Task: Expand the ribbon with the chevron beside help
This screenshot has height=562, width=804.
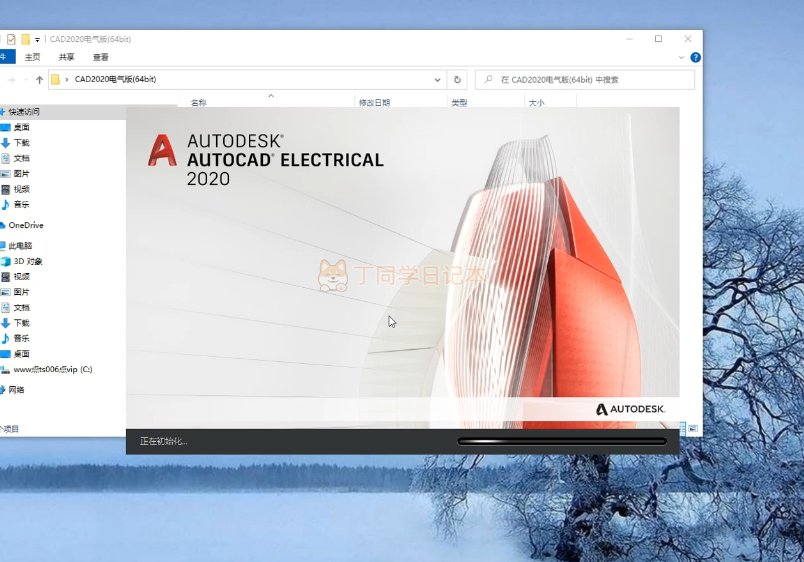Action: point(681,57)
